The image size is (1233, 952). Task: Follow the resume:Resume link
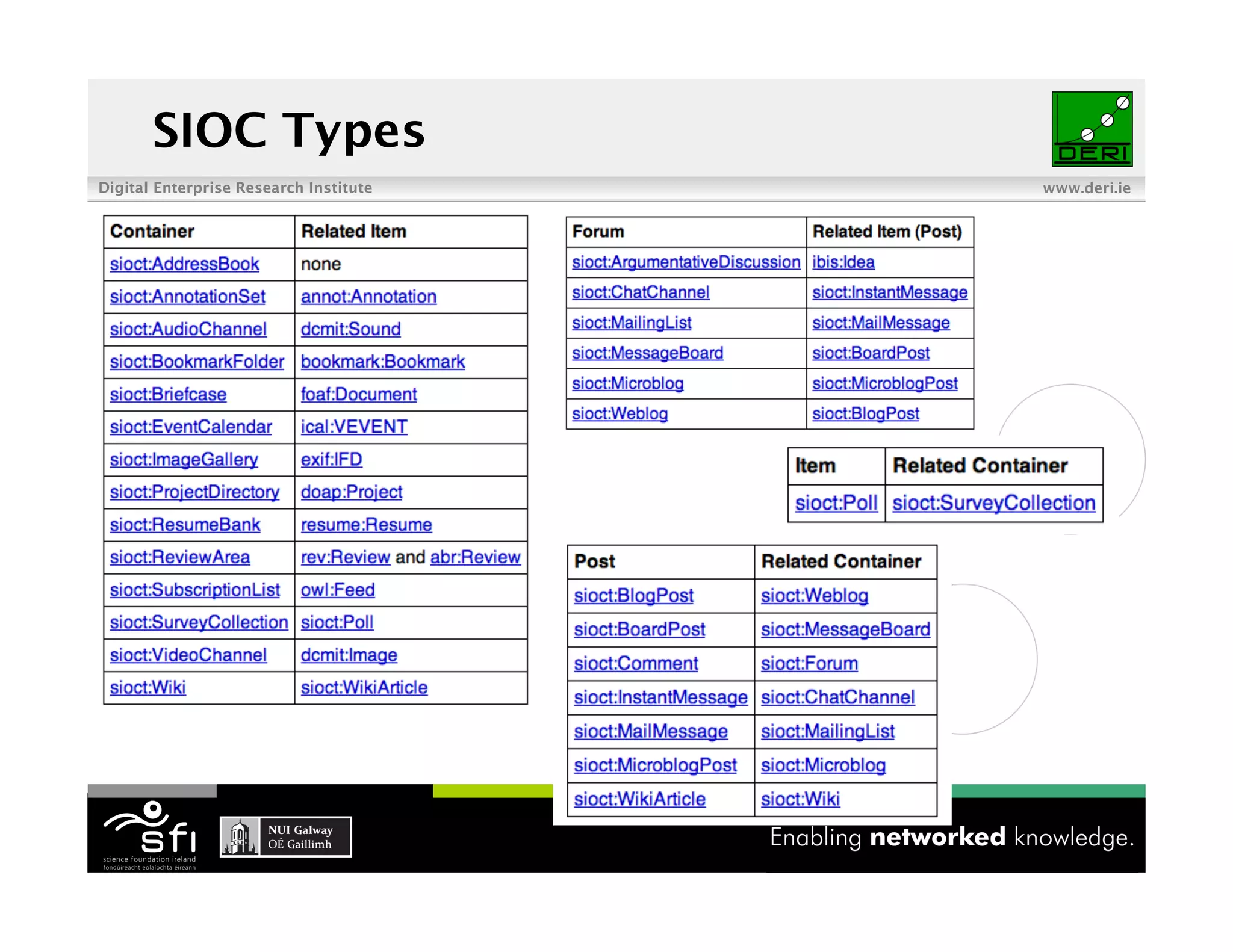(x=367, y=525)
